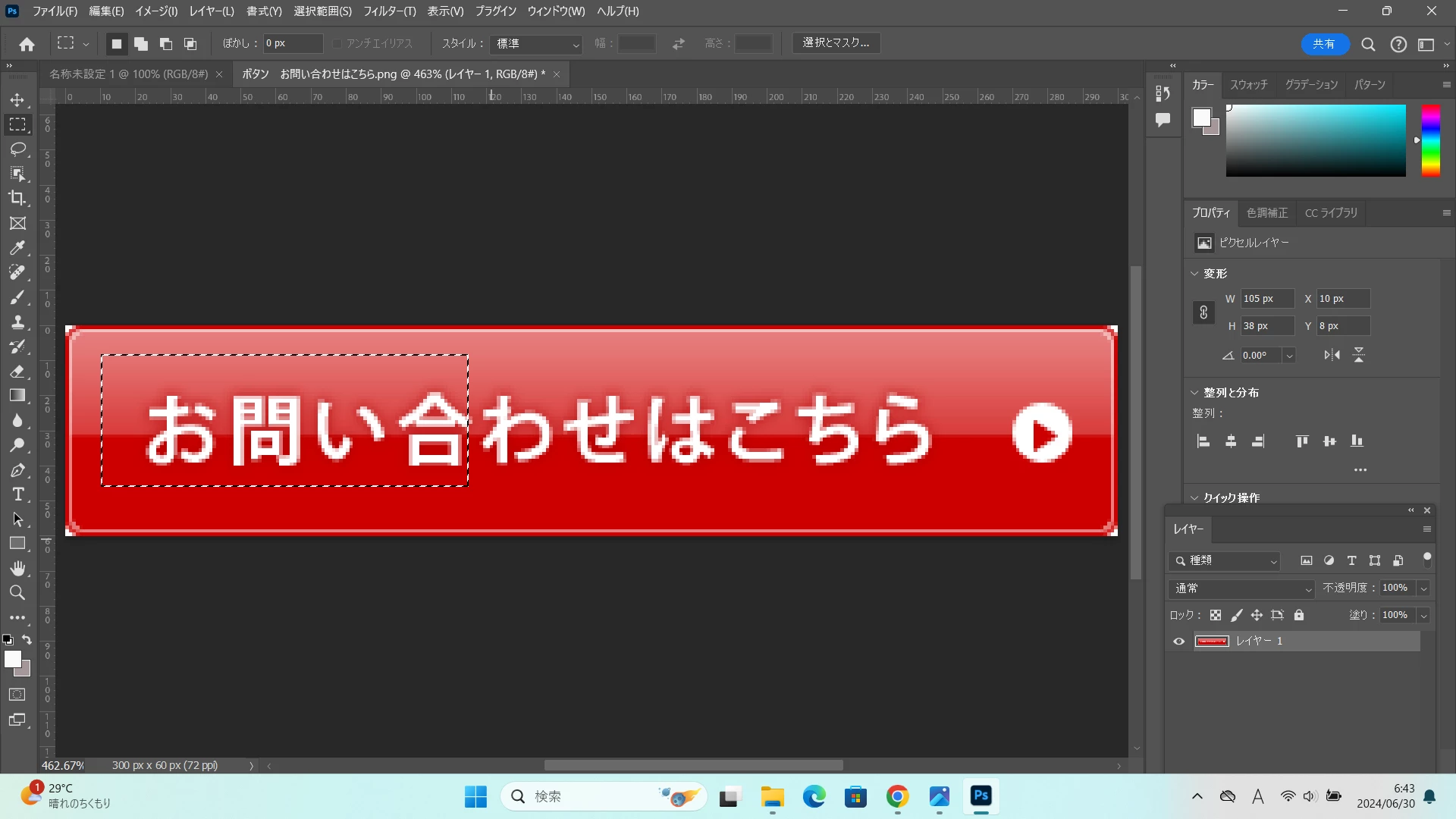The height and width of the screenshot is (819, 1456).
Task: Open the 通常 blend mode dropdown
Action: (x=1242, y=588)
